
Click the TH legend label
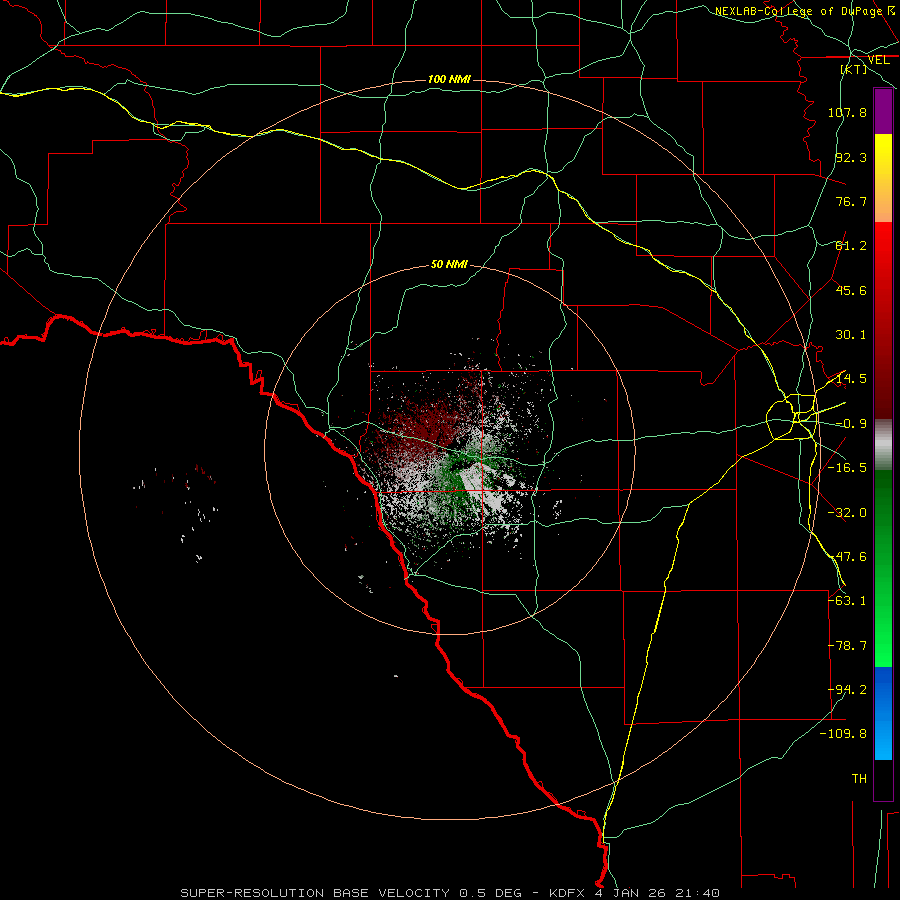(859, 779)
